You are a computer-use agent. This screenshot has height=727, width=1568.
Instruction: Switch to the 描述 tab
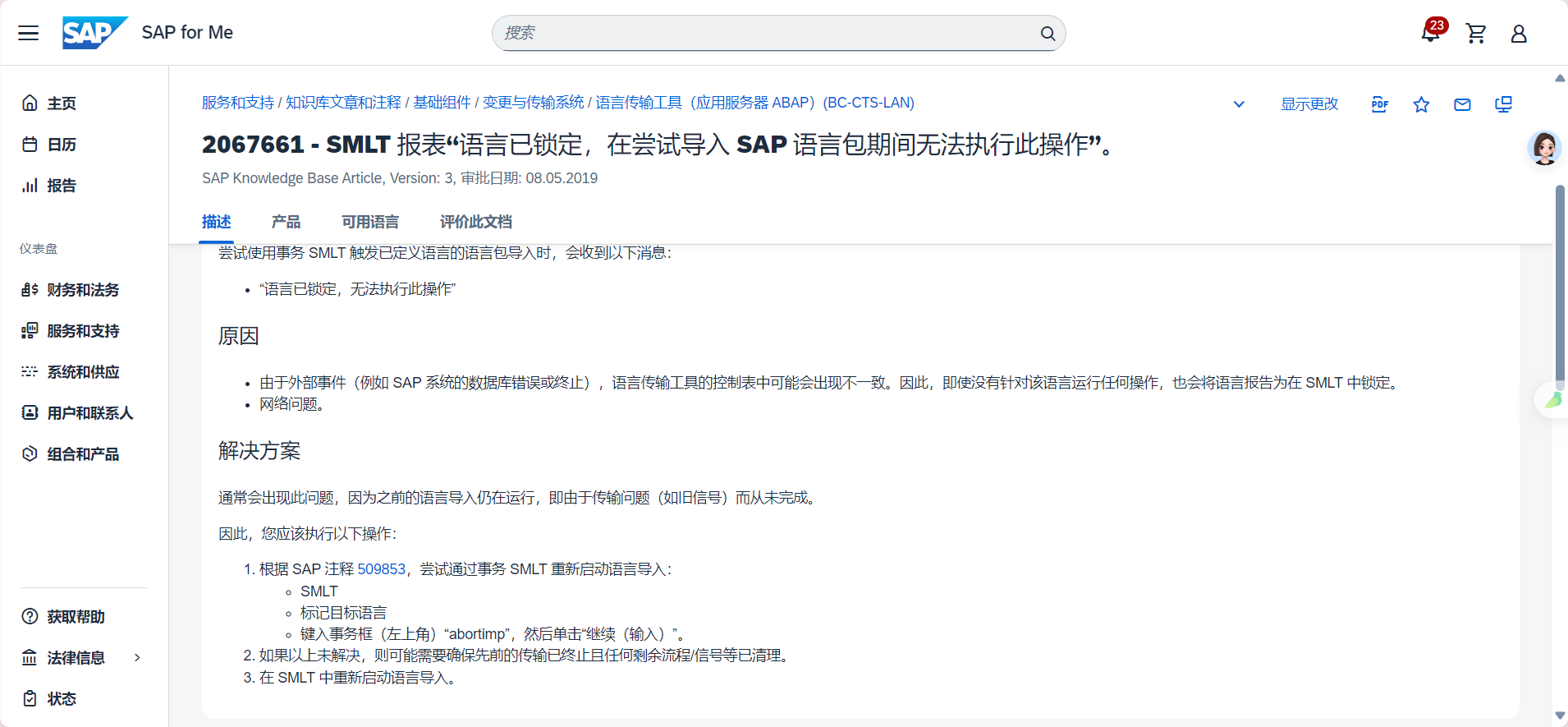[x=217, y=222]
